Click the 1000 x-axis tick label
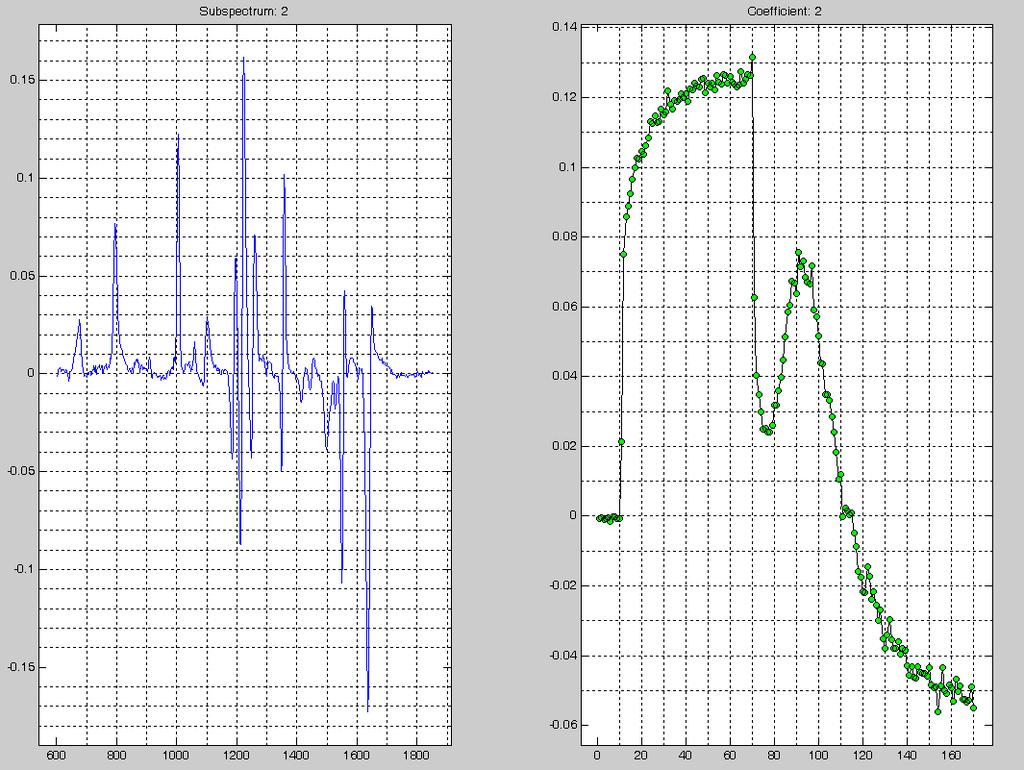 (176, 755)
